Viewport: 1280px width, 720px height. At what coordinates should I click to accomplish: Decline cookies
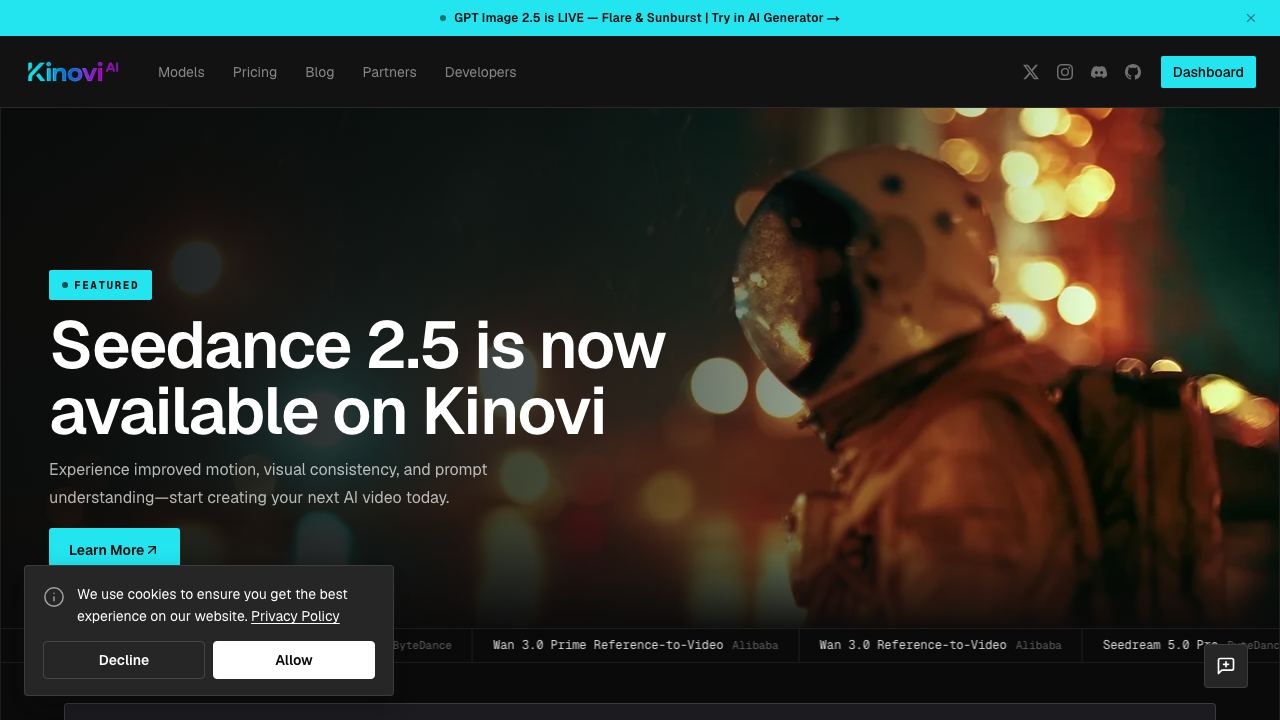click(x=124, y=660)
